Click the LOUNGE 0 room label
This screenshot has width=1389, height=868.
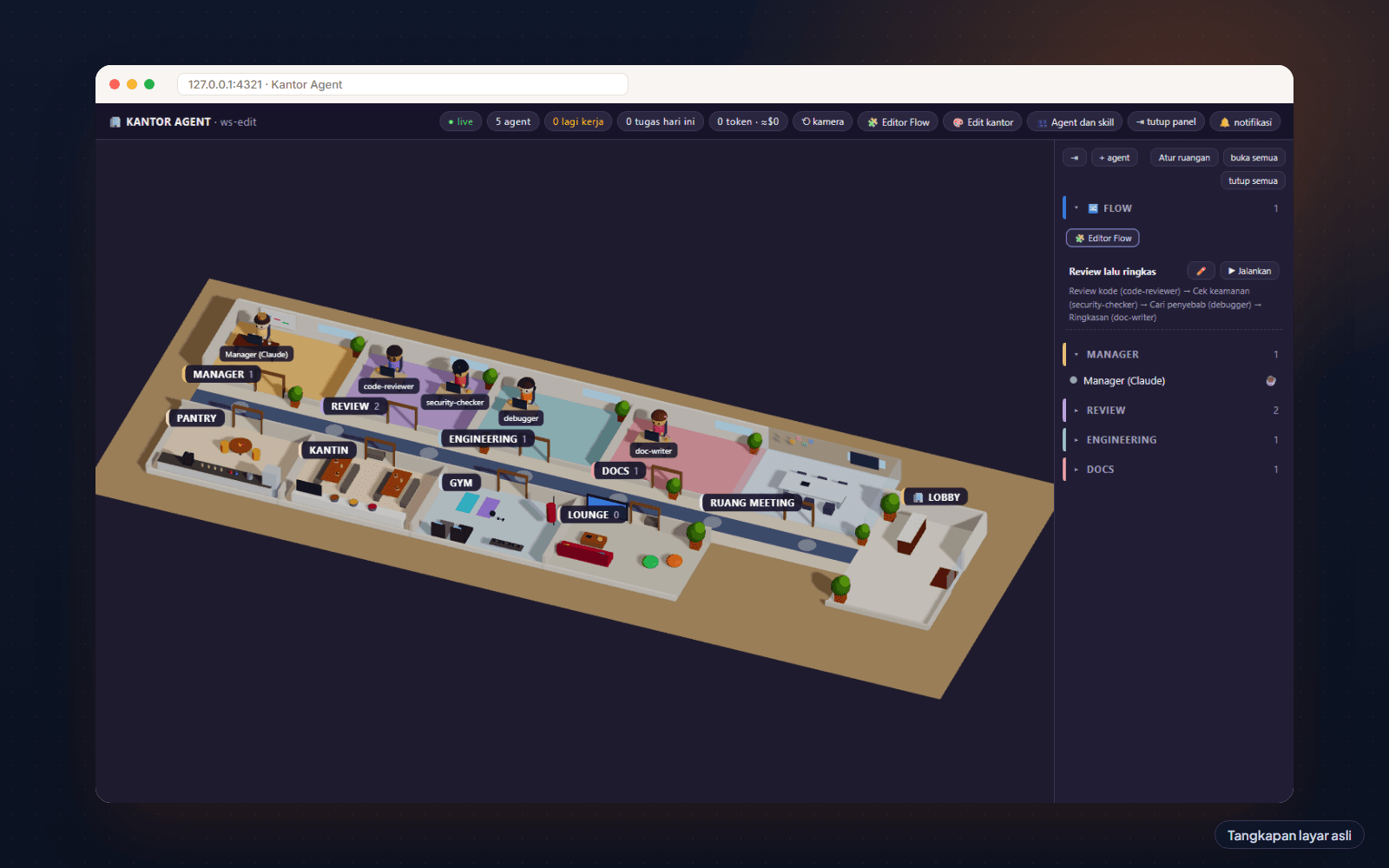[x=594, y=515]
